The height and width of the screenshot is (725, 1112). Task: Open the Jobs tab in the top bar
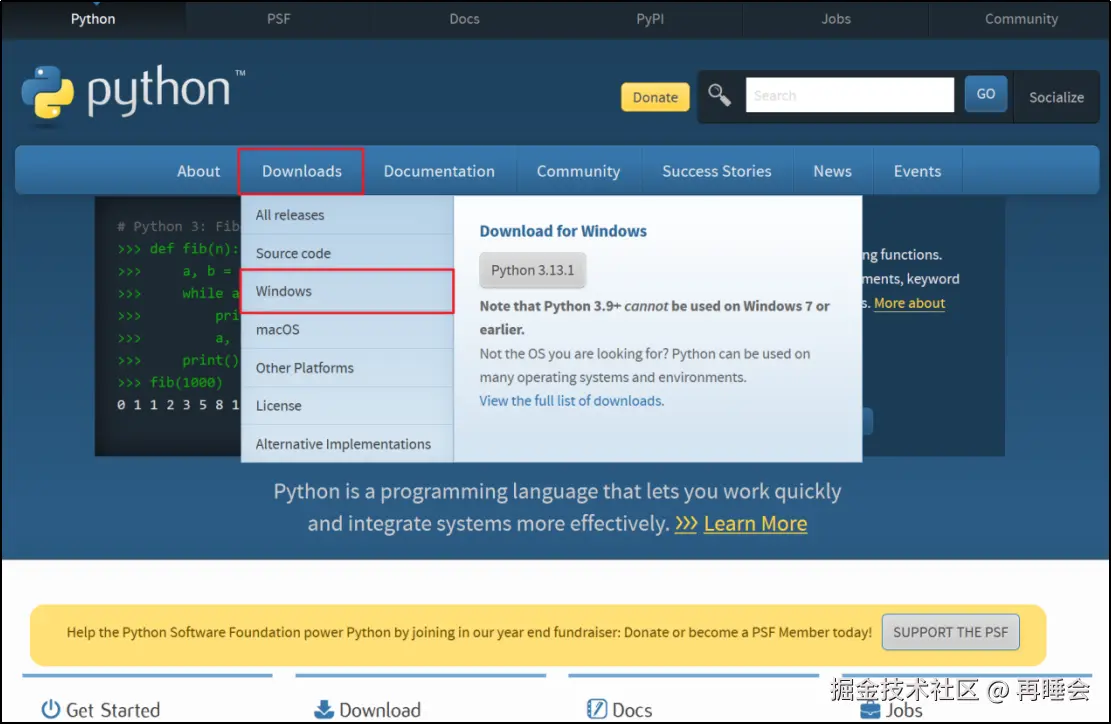click(x=836, y=19)
